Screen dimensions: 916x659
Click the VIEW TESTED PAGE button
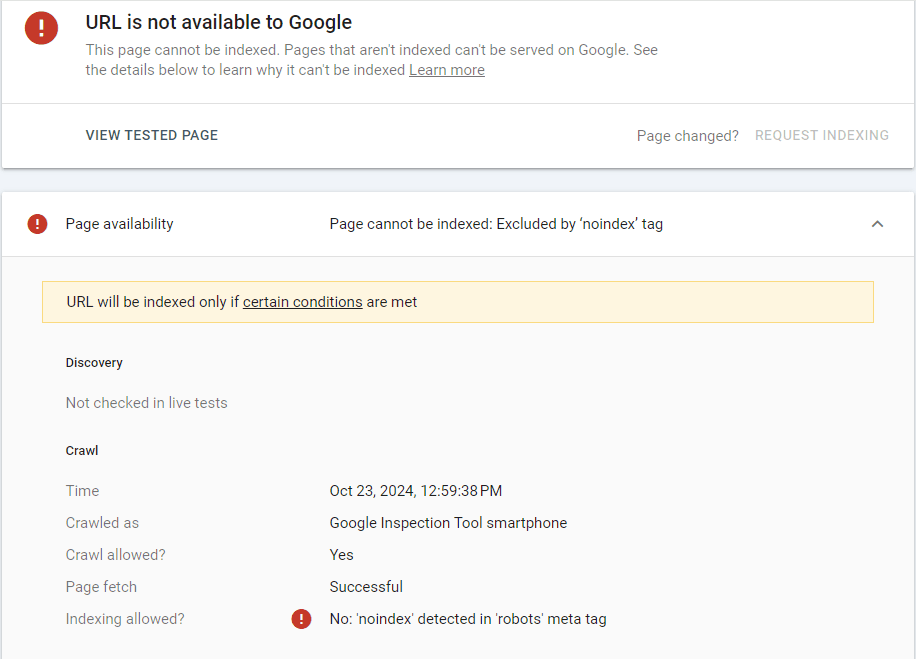[152, 136]
